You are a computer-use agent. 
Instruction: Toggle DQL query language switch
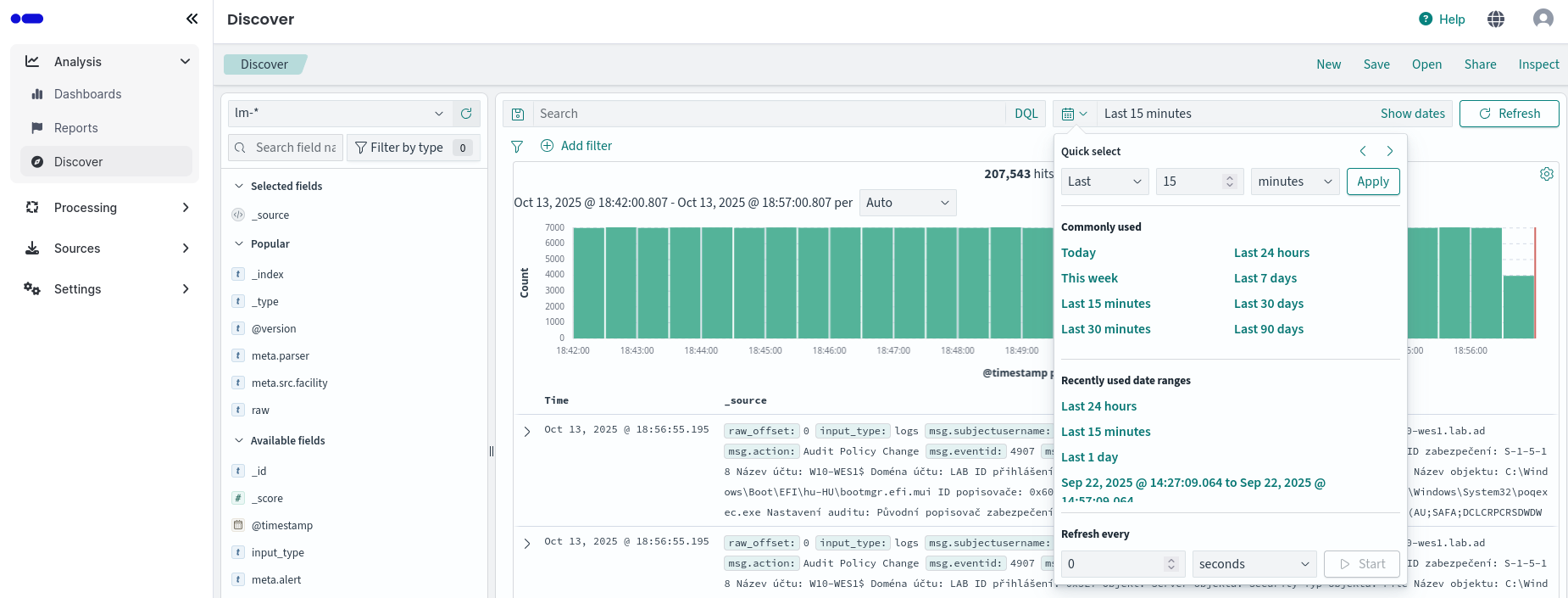tap(1026, 114)
